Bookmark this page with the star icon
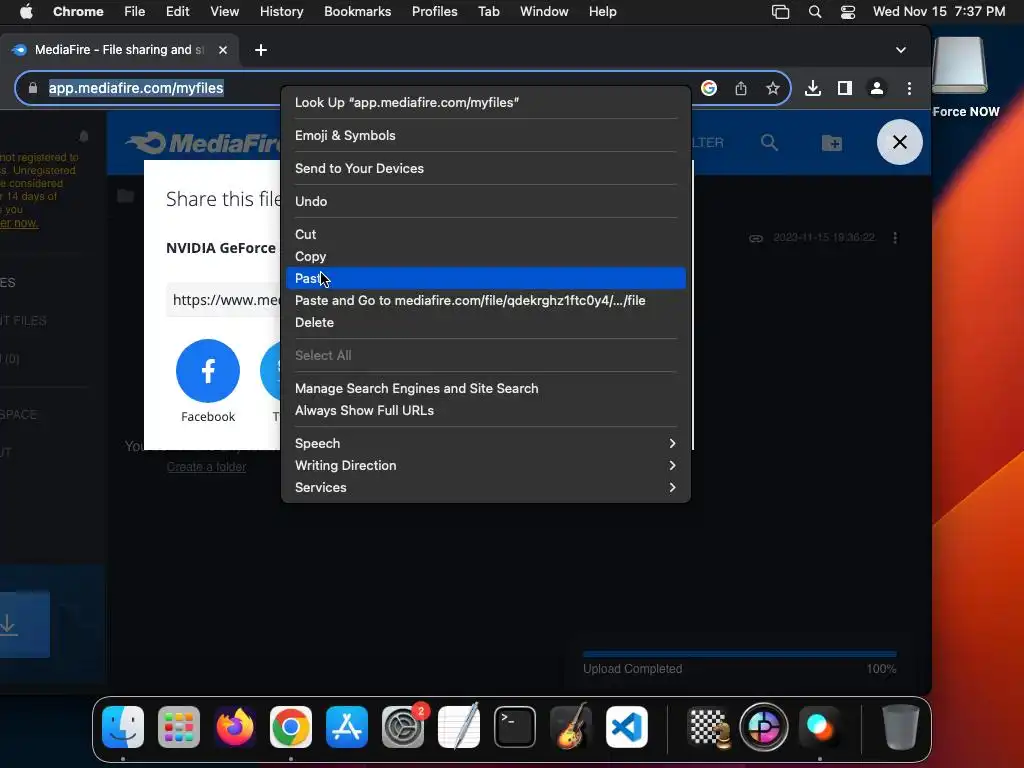 pos(773,88)
